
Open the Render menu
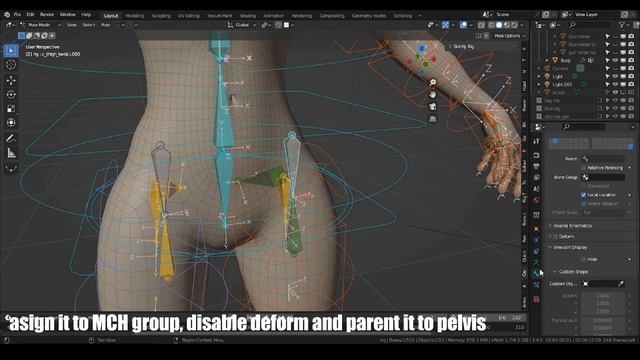click(47, 15)
